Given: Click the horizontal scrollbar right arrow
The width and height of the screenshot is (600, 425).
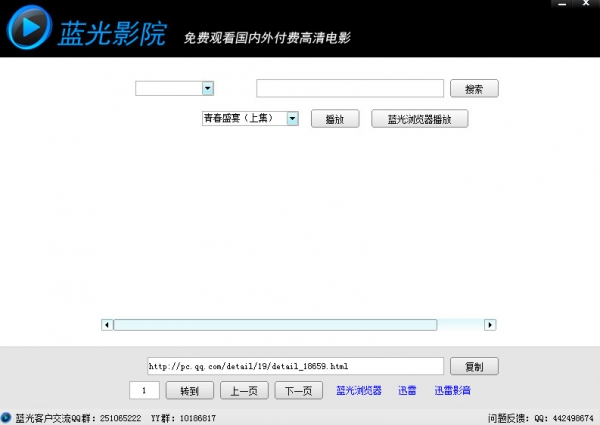Looking at the screenshot, I should tap(490, 325).
